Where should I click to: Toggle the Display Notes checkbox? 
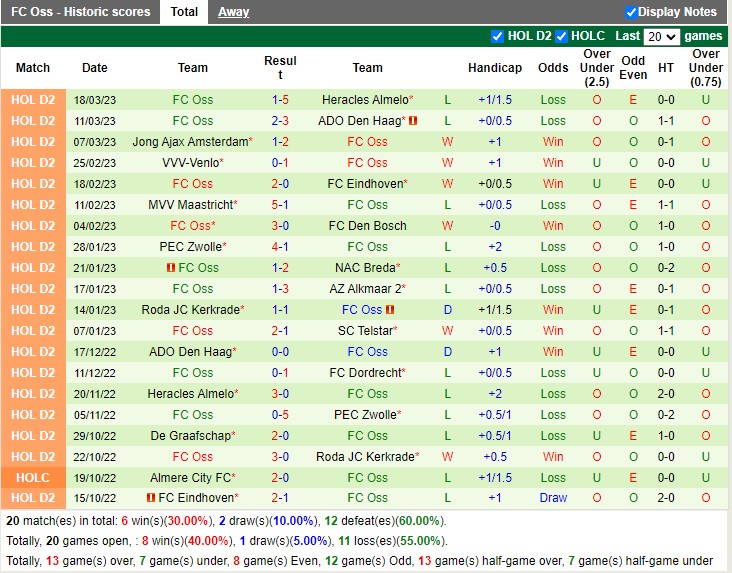631,12
